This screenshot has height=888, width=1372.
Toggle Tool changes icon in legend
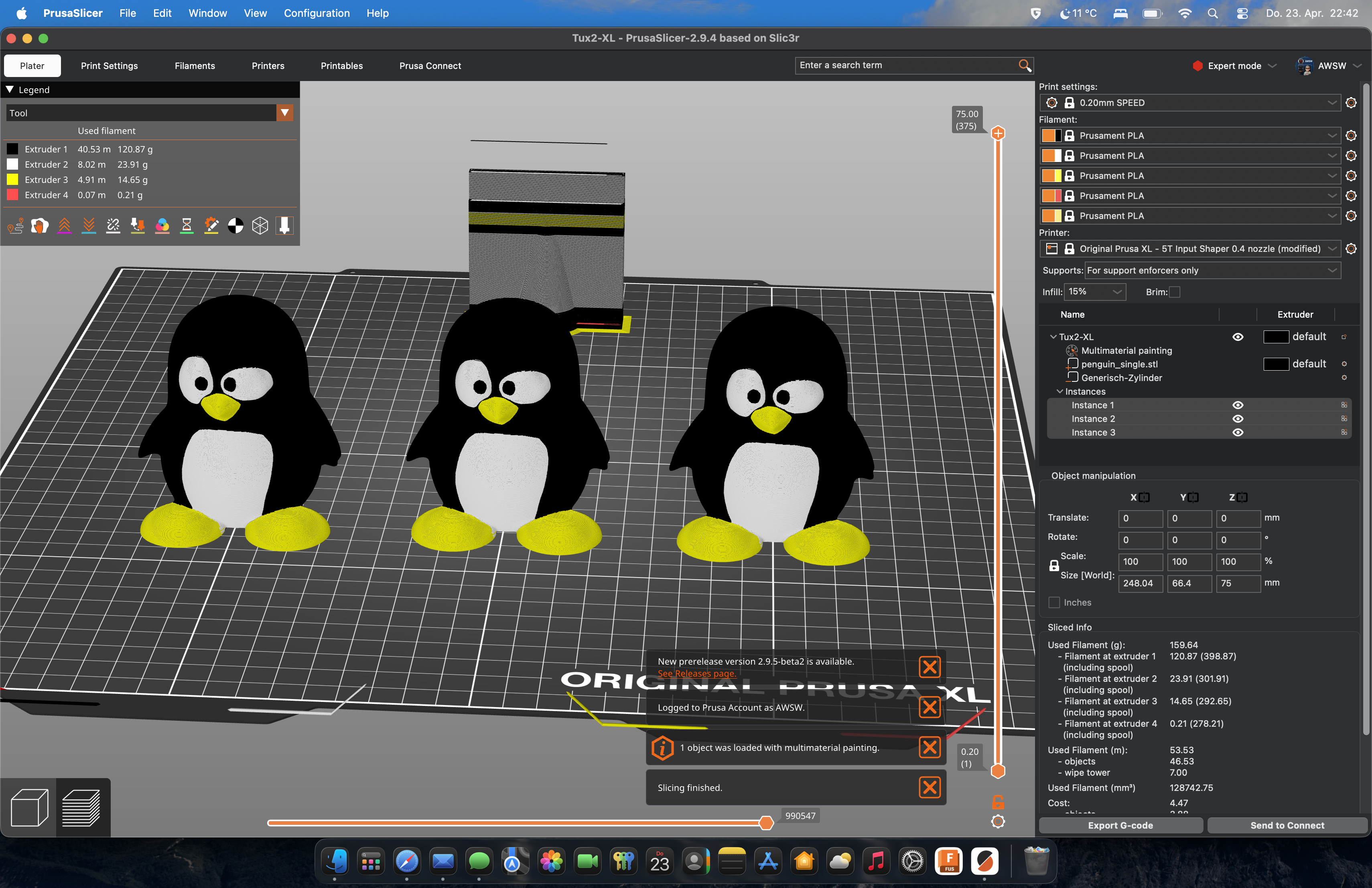pos(138,226)
